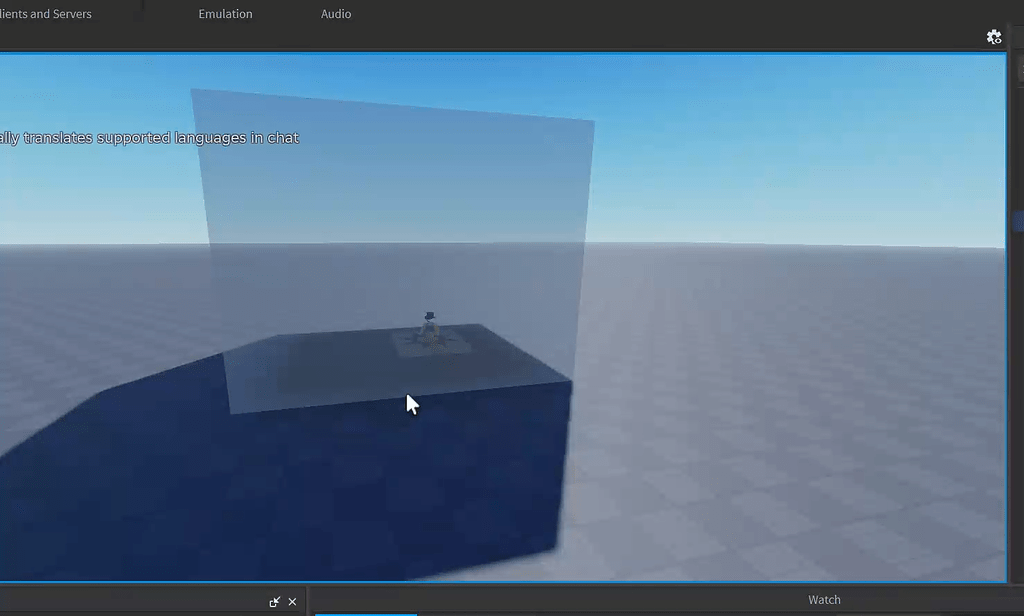Open viewport settings with the gear icon
Viewport: 1024px width, 616px height.
[x=994, y=36]
